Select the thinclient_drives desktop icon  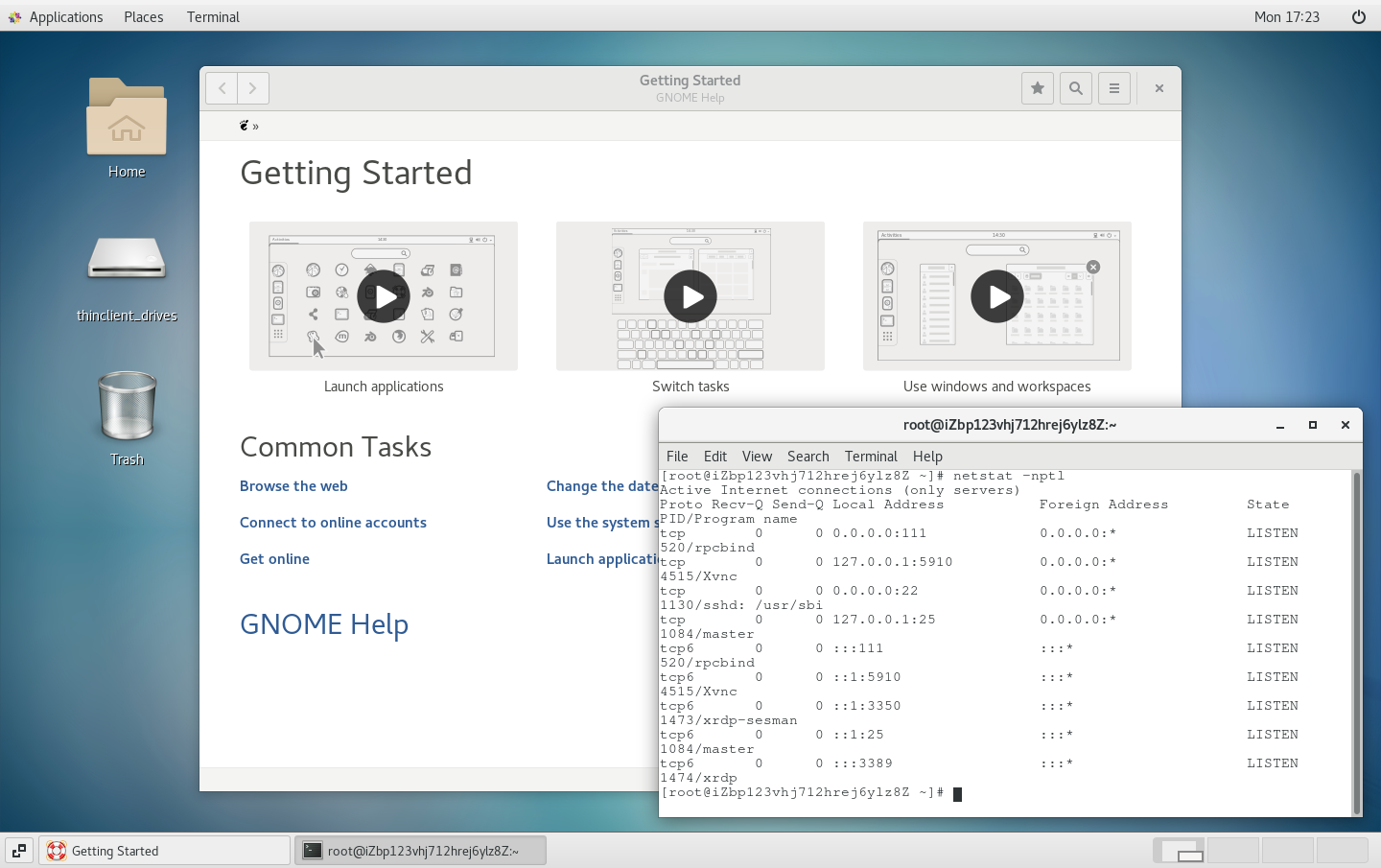coord(127,278)
